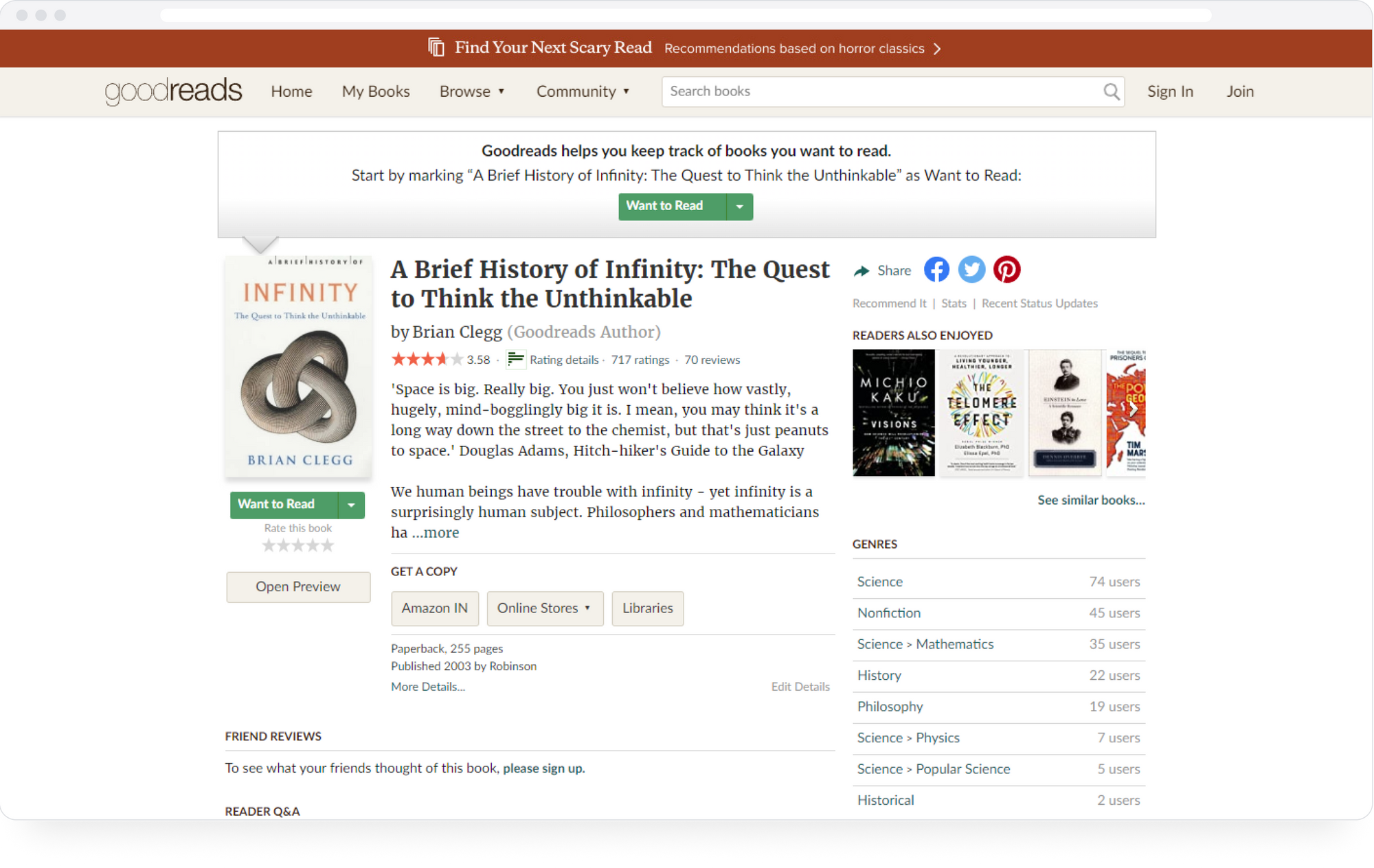Rate this book three stars
The image size is (1374, 868).
[x=298, y=546]
